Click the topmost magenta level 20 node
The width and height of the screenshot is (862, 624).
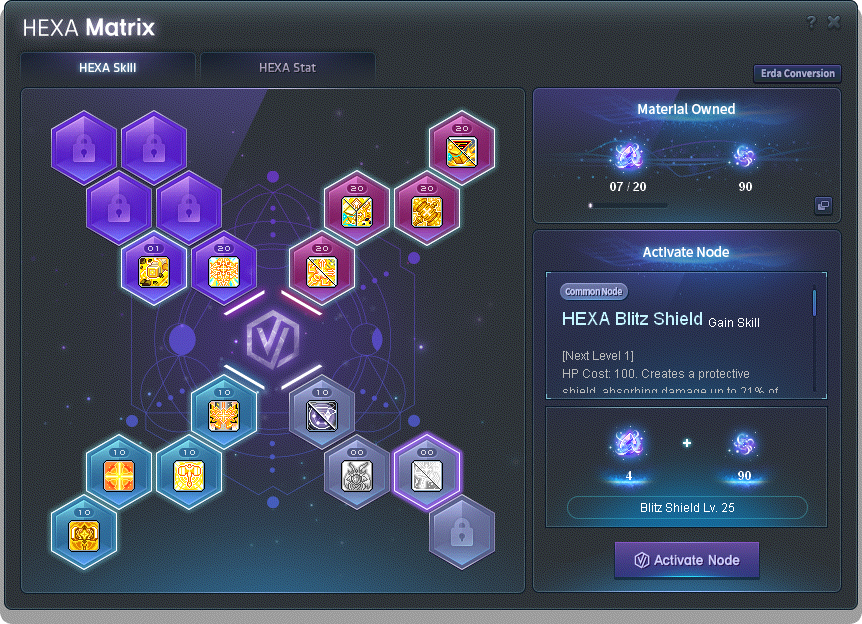(x=462, y=147)
